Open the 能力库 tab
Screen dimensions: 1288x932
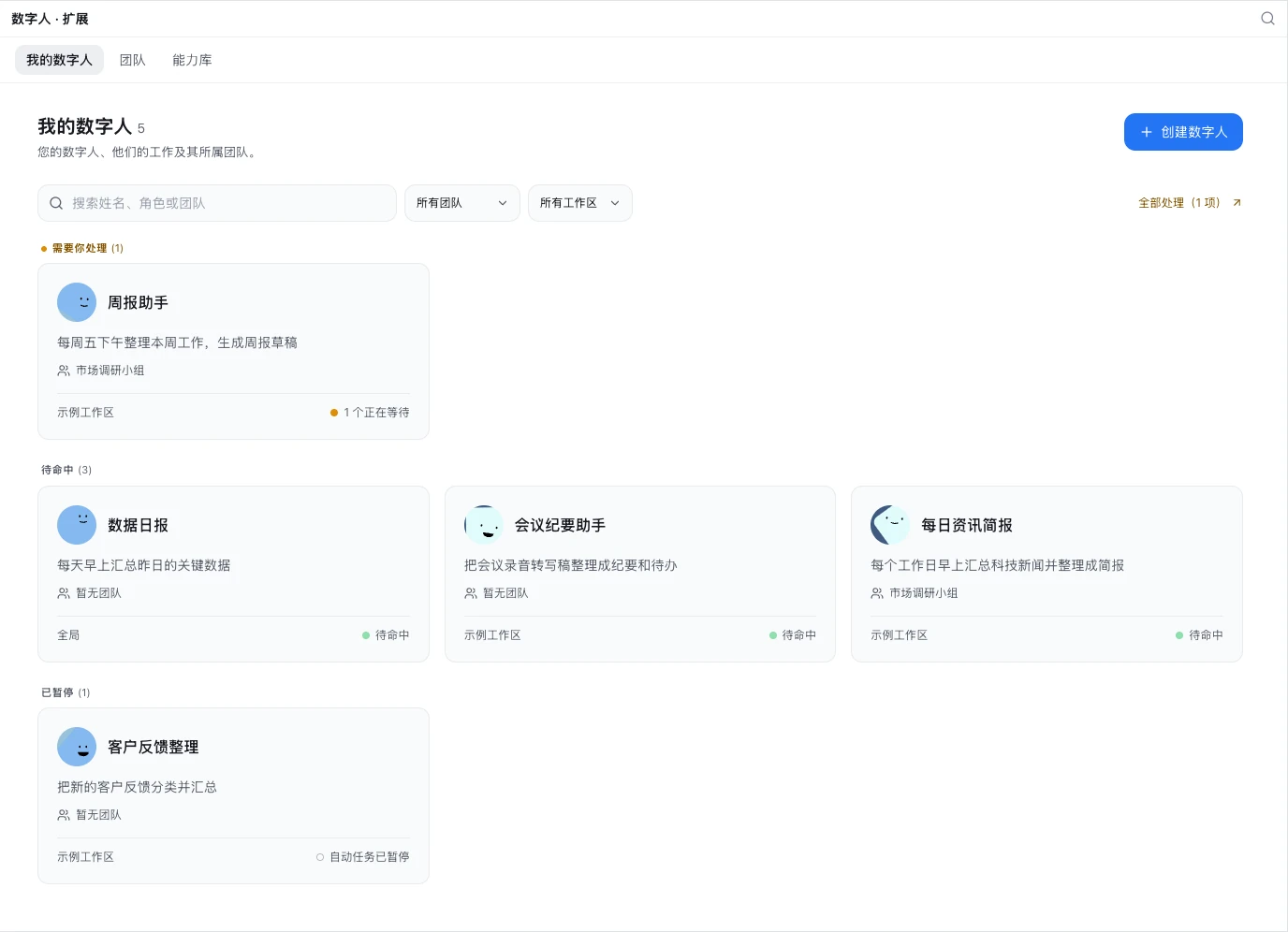192,60
